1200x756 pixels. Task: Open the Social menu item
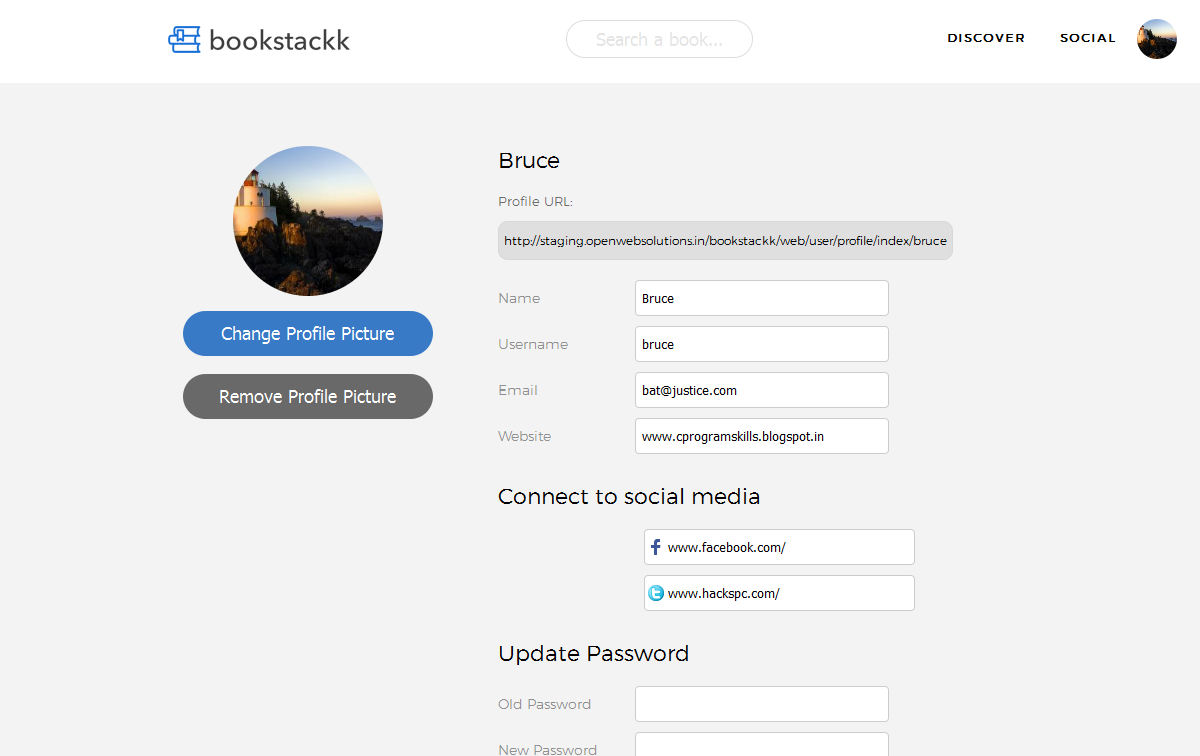point(1087,38)
